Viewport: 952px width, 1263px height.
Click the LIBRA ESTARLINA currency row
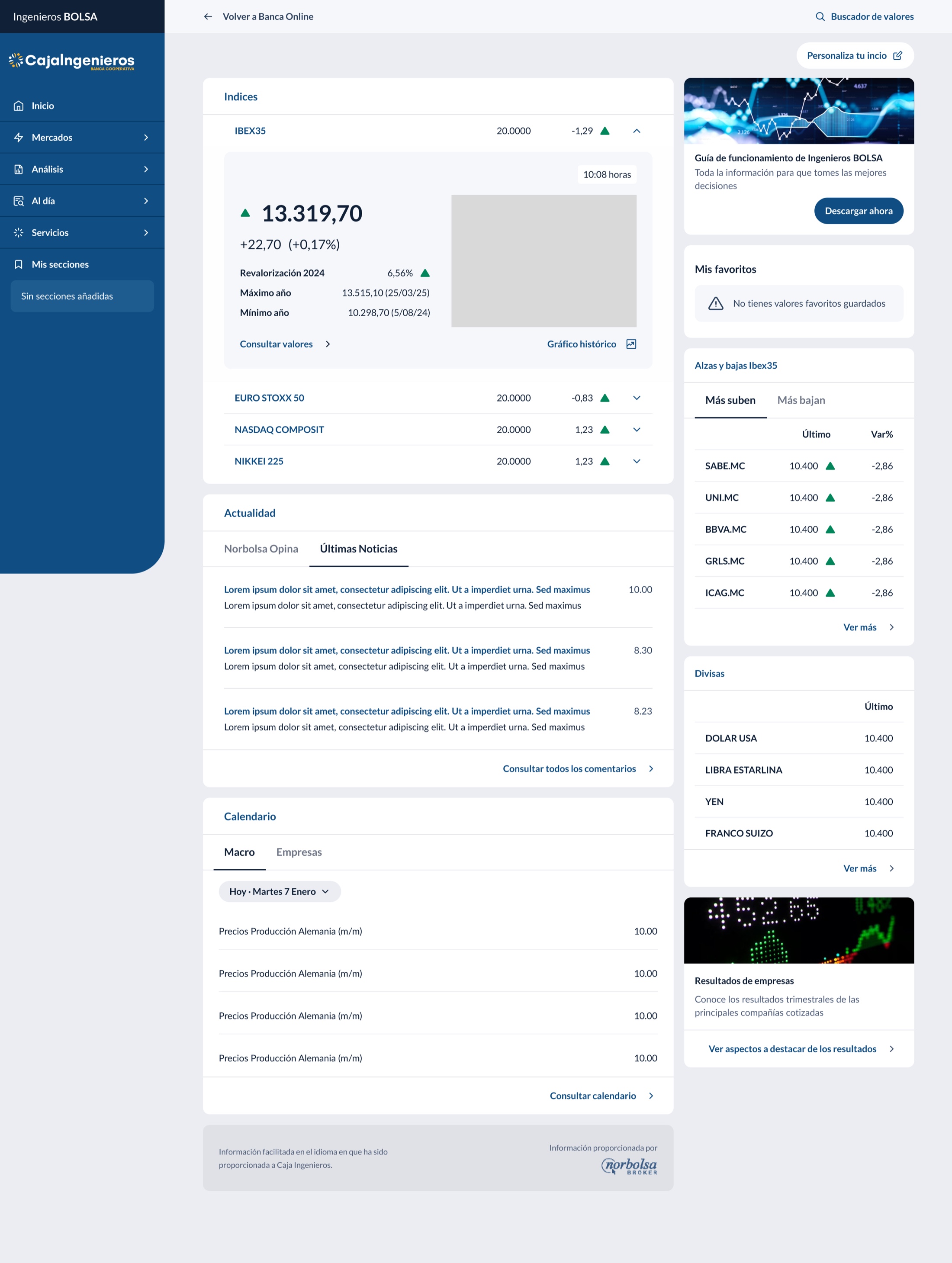tap(799, 770)
